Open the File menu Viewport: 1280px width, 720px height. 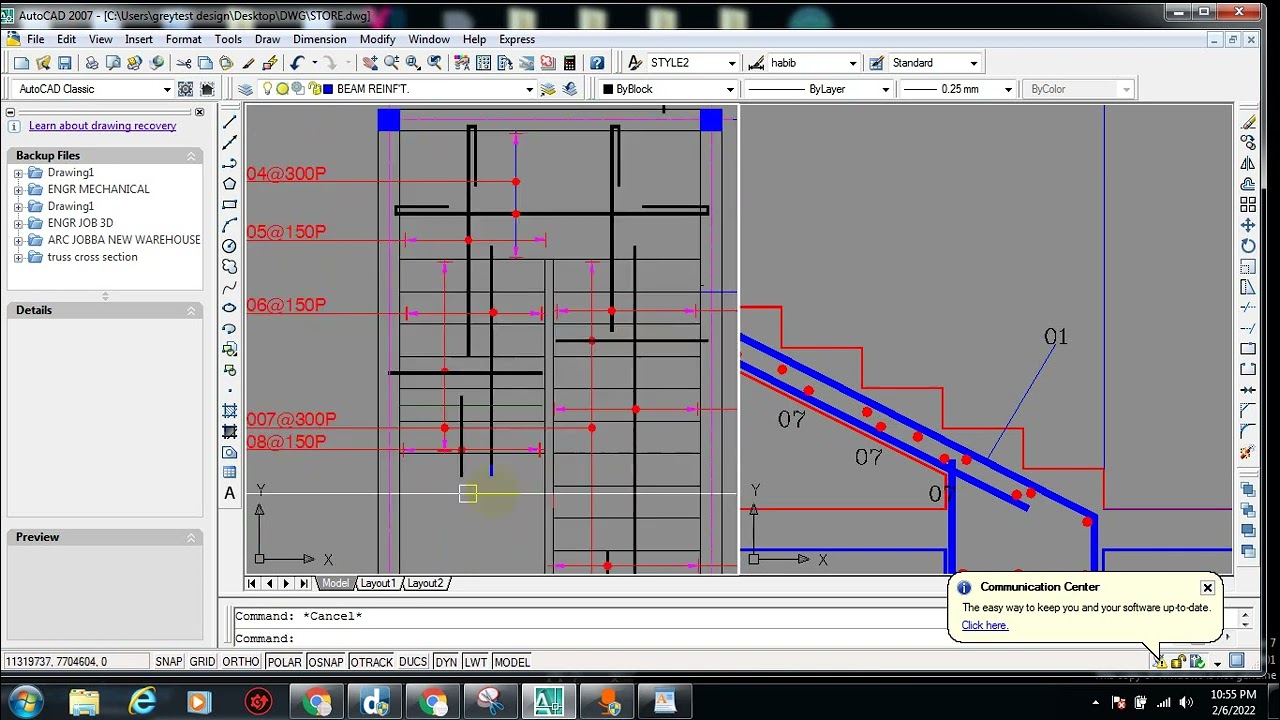(x=35, y=39)
